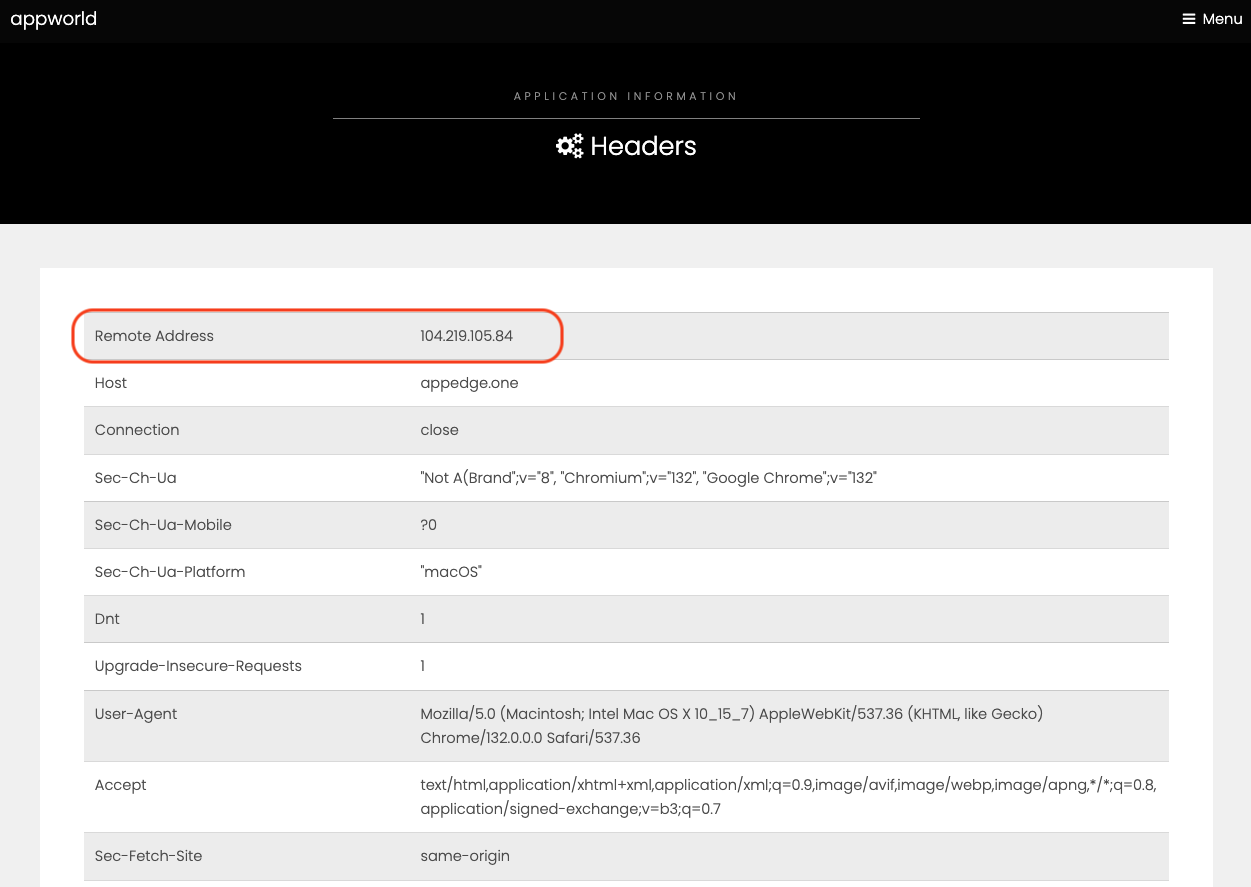Click the Application Information subtitle

pyautogui.click(x=626, y=96)
